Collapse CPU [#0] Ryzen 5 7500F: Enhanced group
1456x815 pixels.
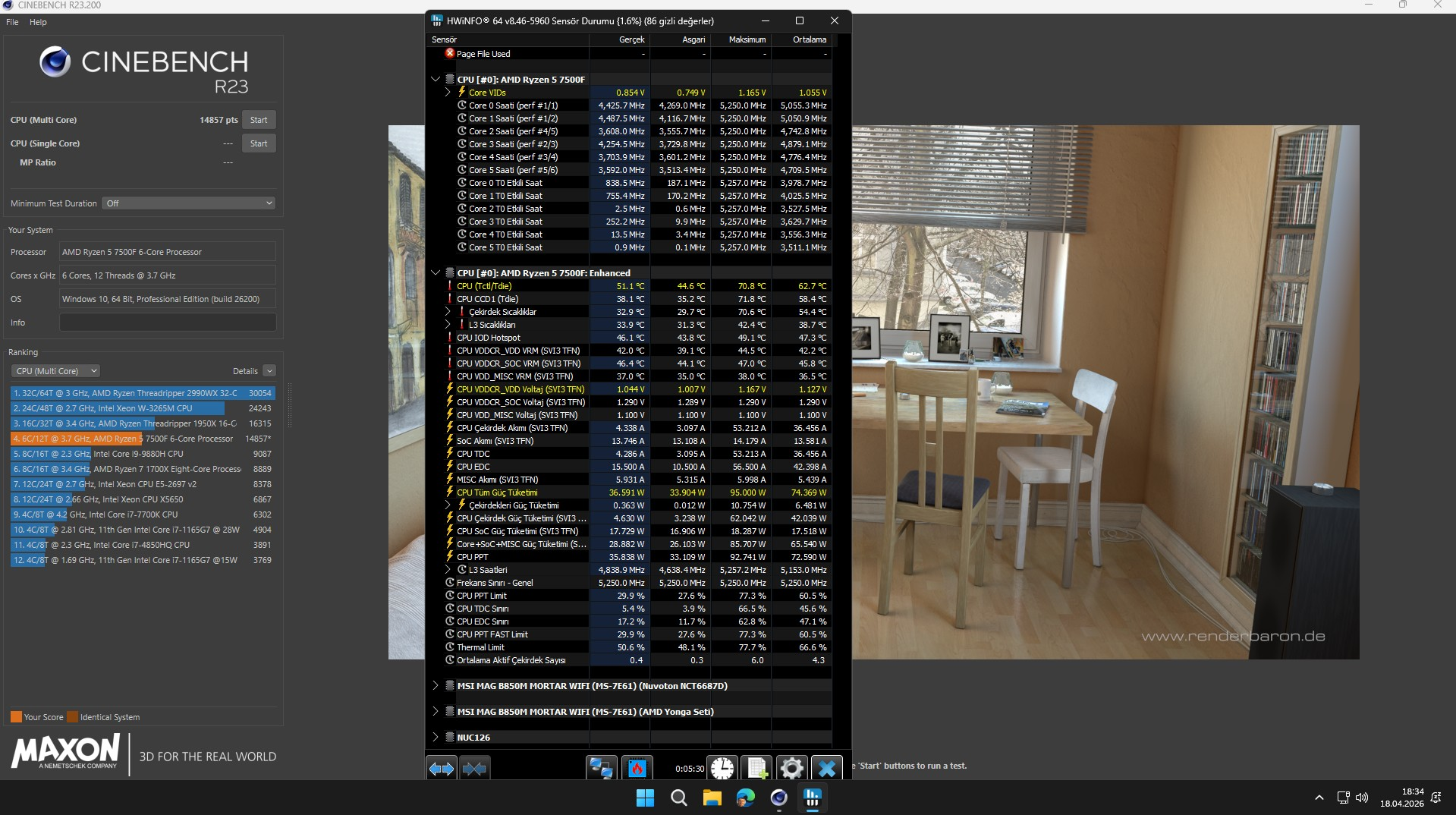point(436,272)
